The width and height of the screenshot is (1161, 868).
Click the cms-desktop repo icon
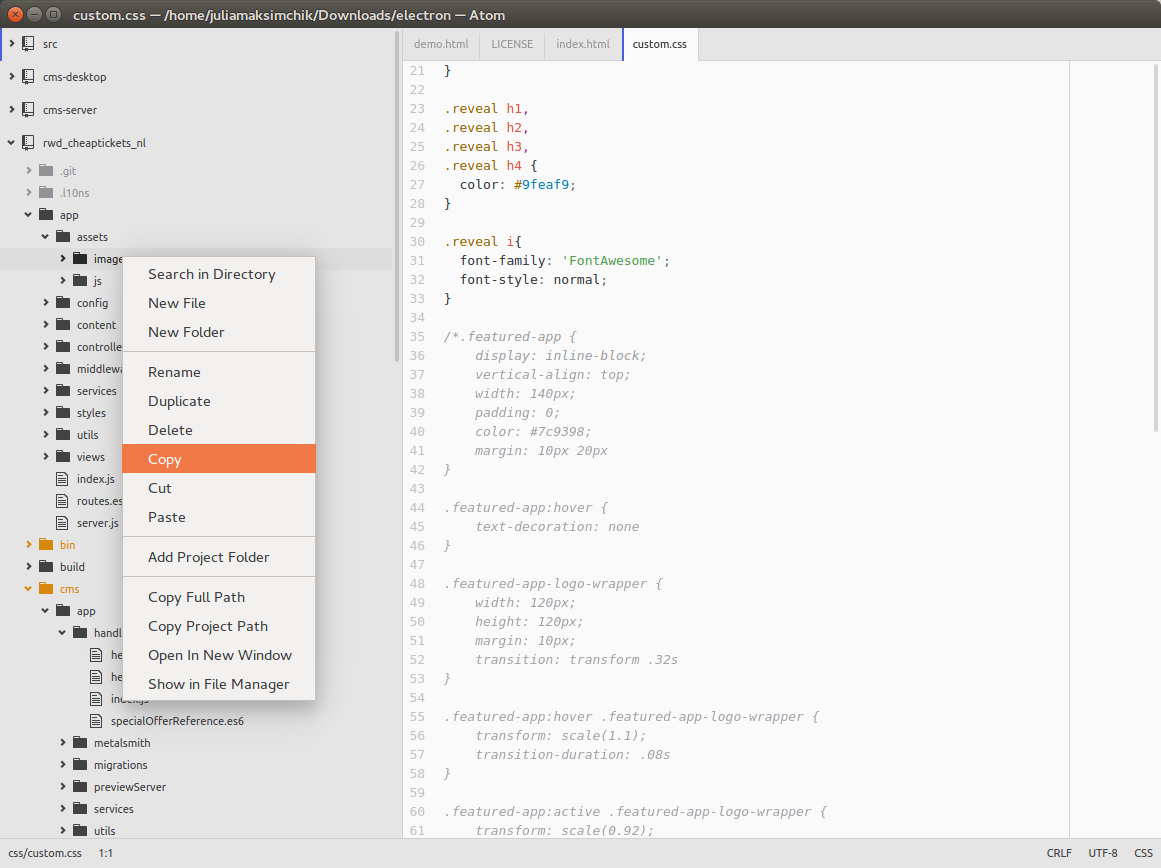(x=28, y=76)
